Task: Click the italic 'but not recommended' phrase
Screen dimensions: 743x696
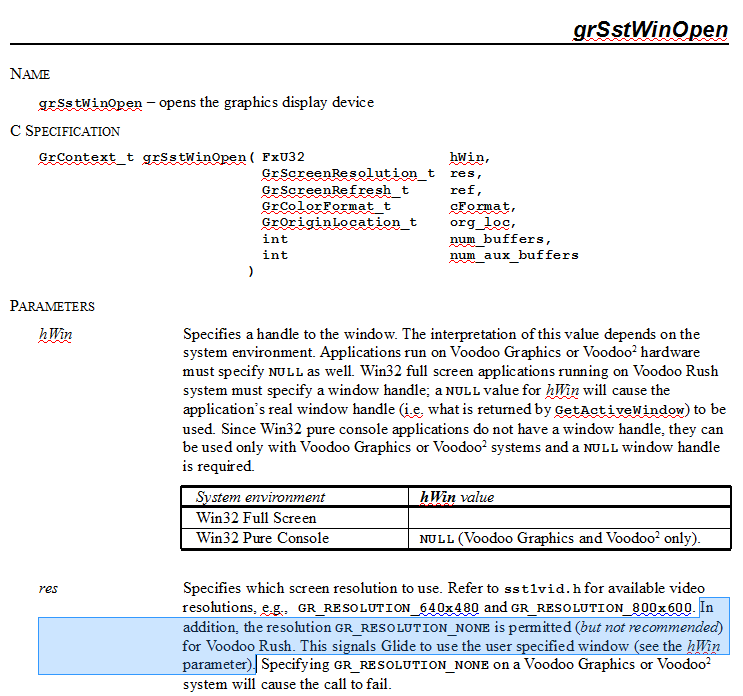Action: pos(649,627)
